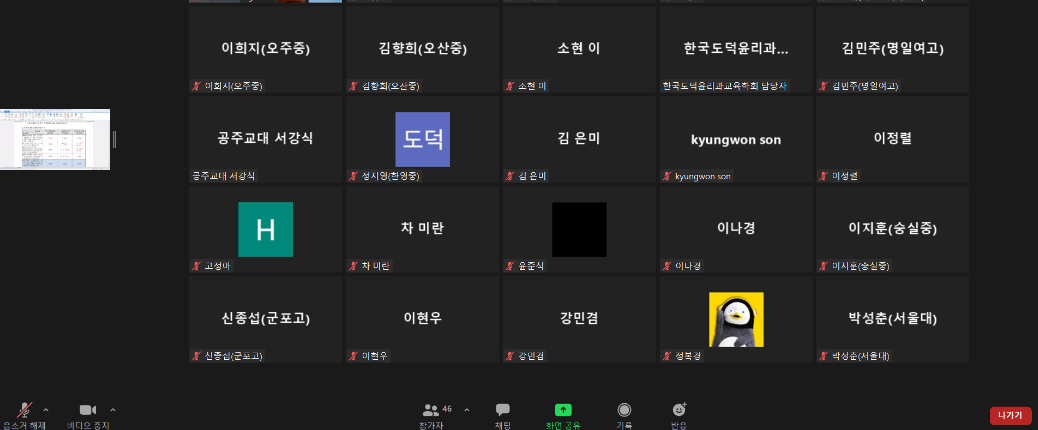Click the Record circle icon

(624, 410)
